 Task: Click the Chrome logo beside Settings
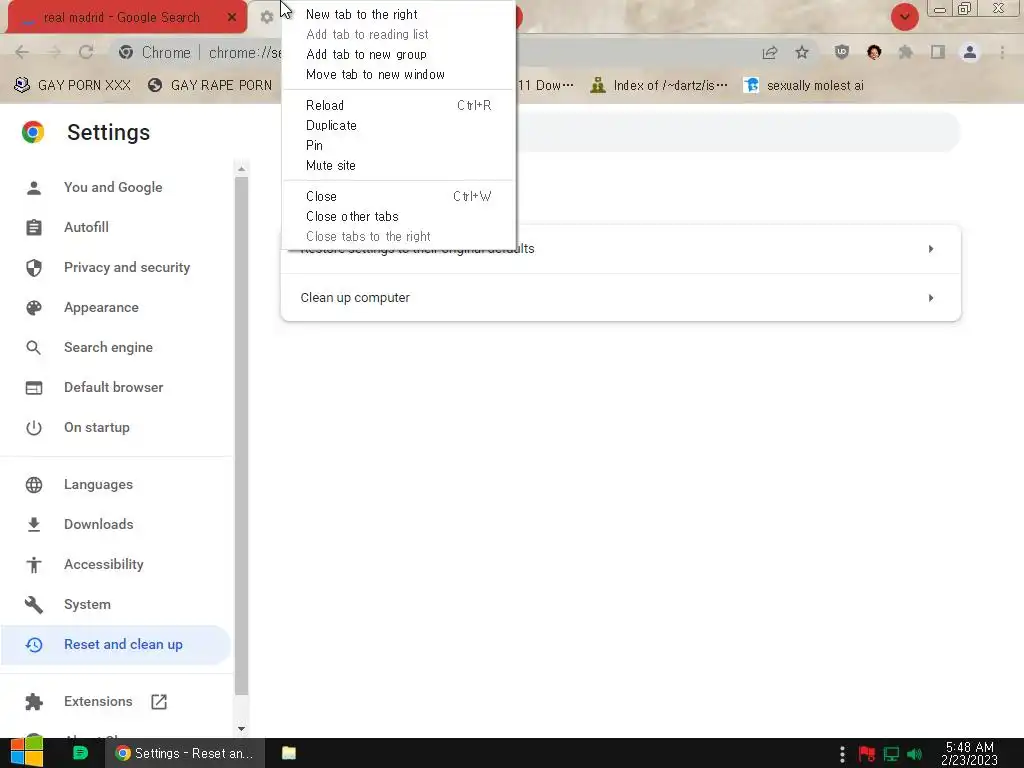click(33, 132)
